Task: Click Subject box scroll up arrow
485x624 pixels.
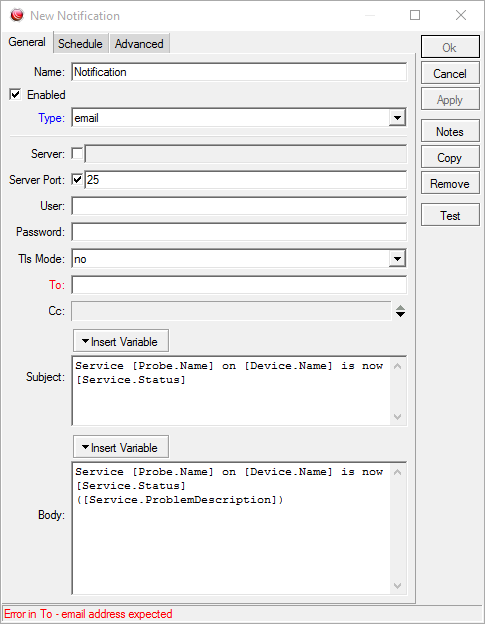Action: (x=397, y=366)
